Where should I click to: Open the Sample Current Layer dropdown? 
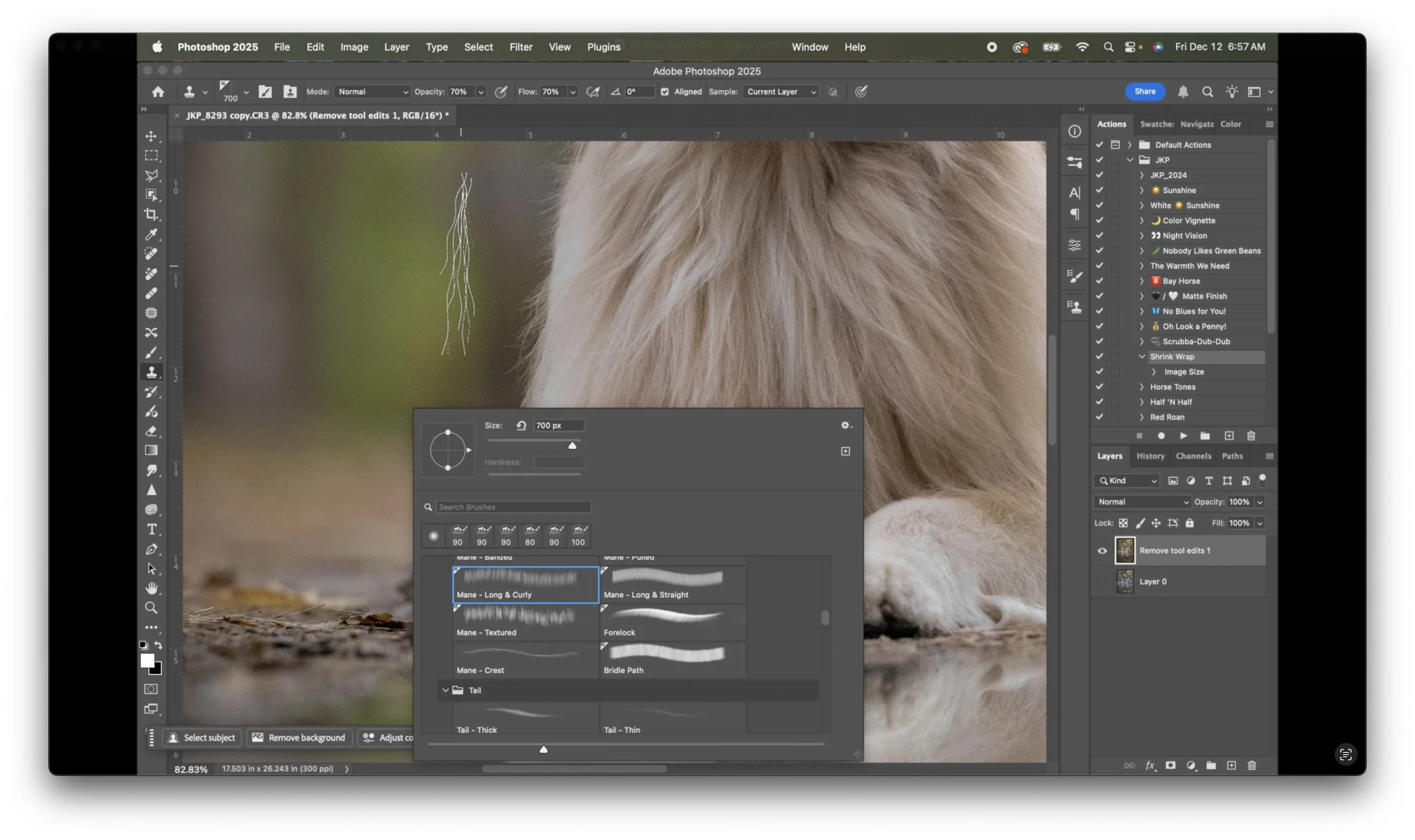coord(781,92)
